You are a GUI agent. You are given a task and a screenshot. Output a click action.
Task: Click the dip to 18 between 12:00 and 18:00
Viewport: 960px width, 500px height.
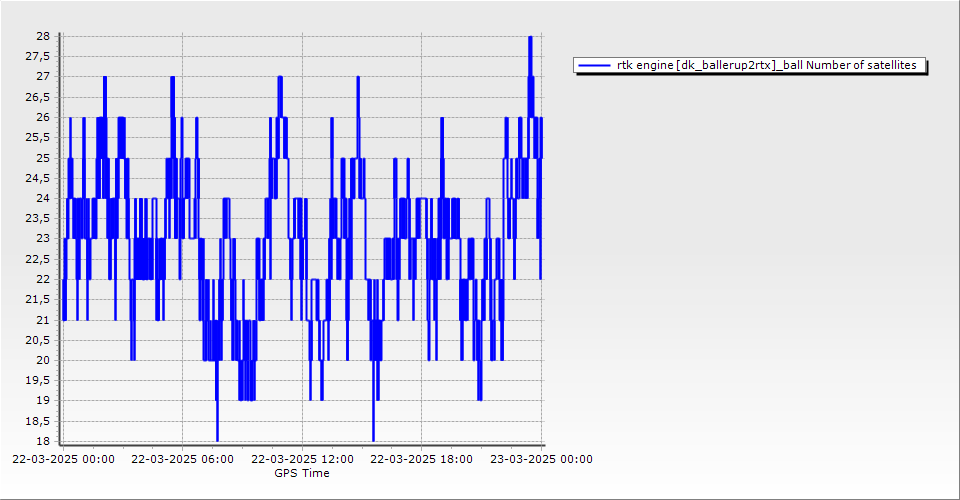coord(373,438)
